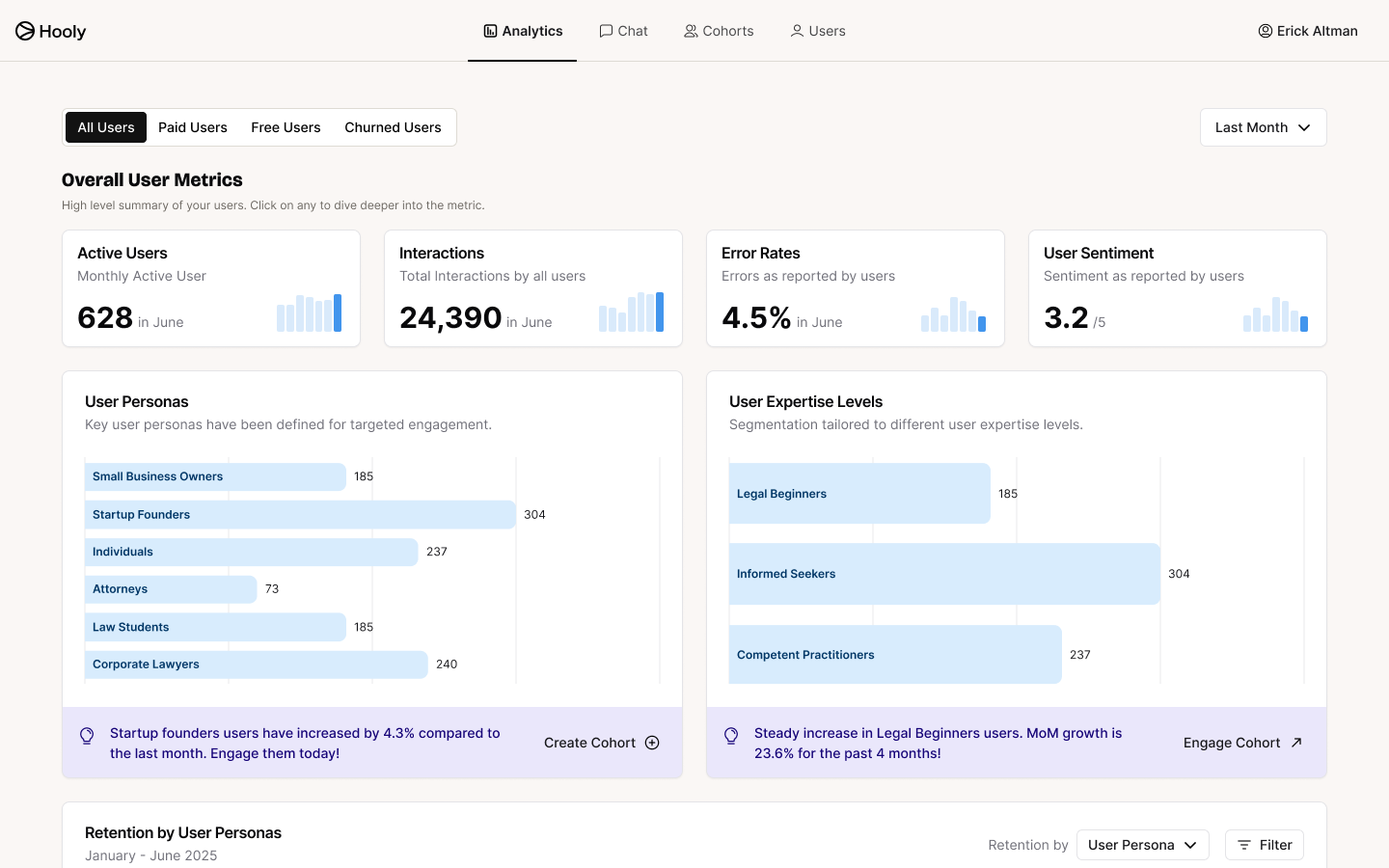Click the Startup Founders bar
The image size is (1389, 868).
click(300, 514)
